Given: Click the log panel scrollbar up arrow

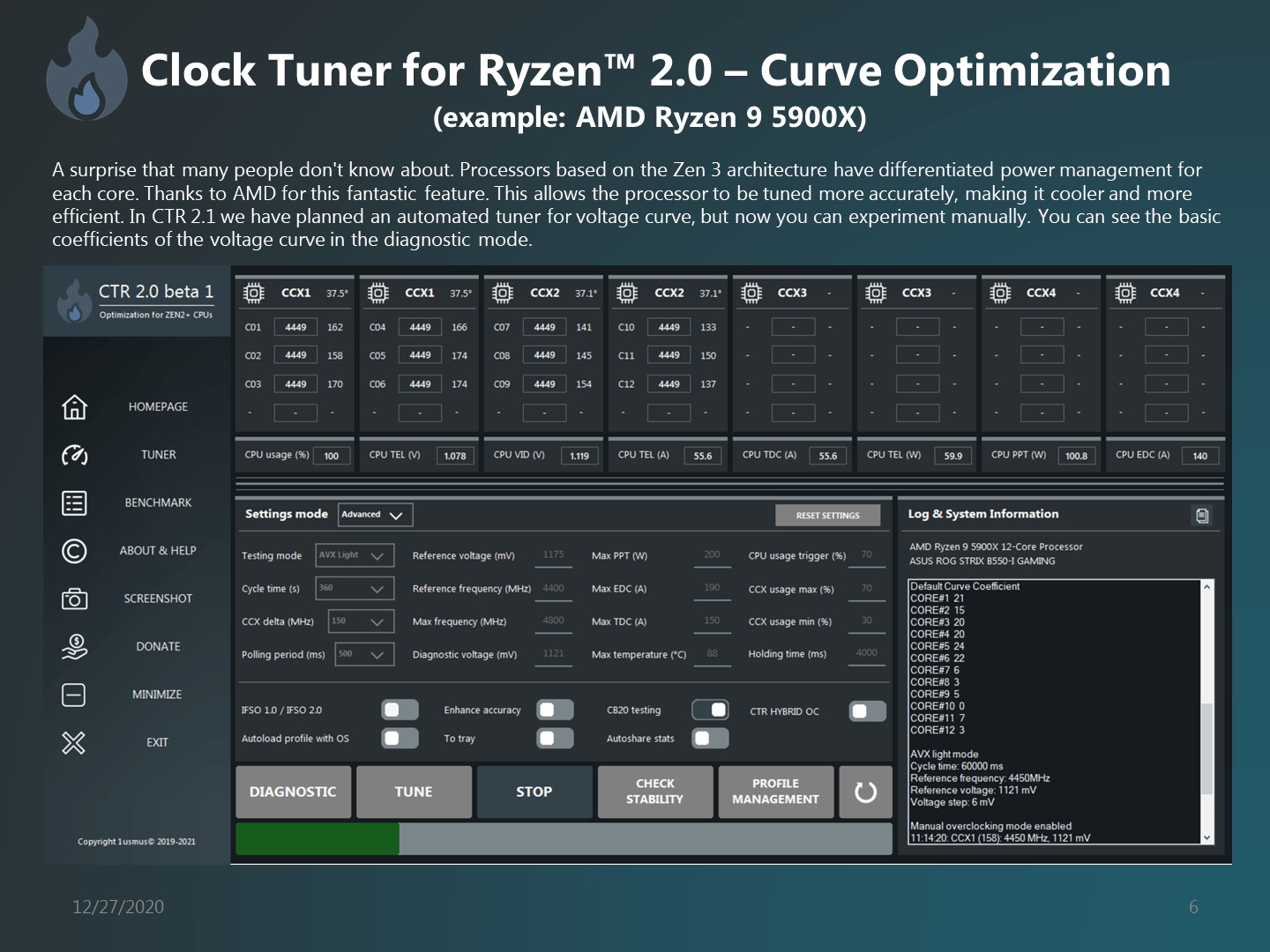Looking at the screenshot, I should tap(1207, 586).
